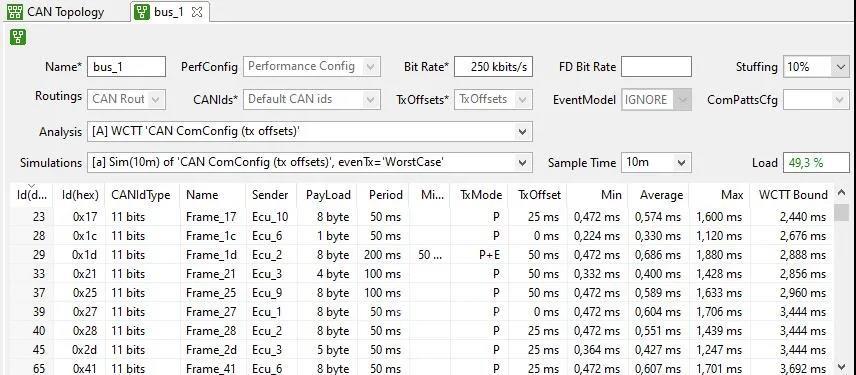Select the Frame_1d row
Image resolution: width=856 pixels, height=375 pixels.
pos(421,255)
